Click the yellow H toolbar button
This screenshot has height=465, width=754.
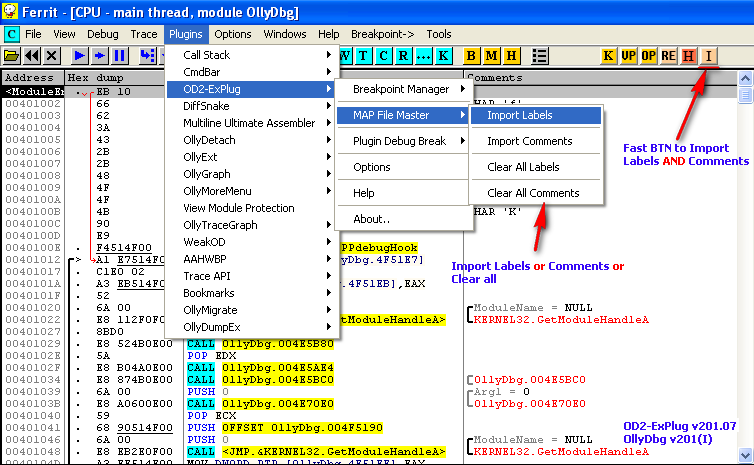(x=511, y=56)
